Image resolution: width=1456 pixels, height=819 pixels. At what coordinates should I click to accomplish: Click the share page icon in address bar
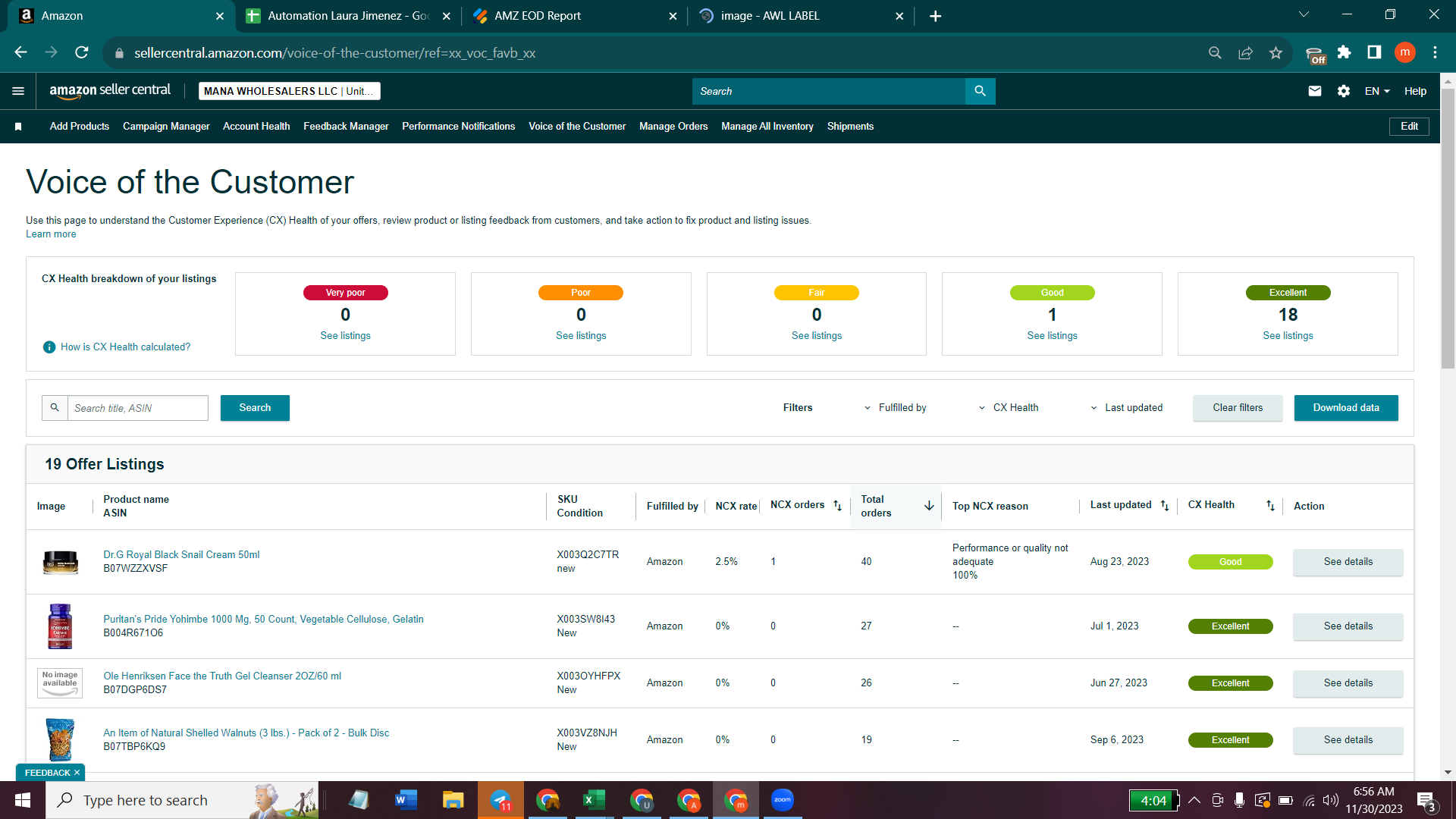[1245, 52]
